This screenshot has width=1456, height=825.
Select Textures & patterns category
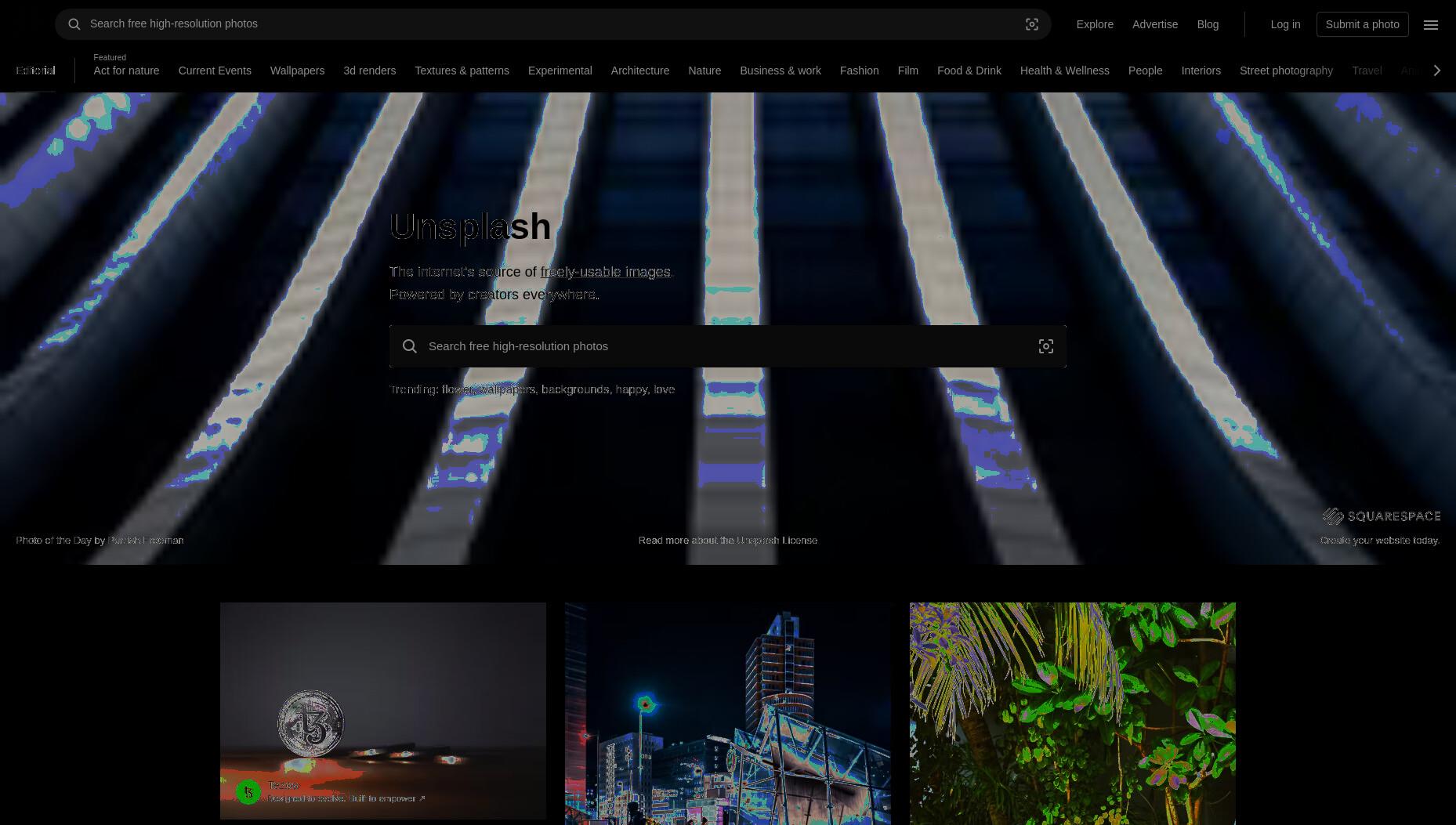462,71
